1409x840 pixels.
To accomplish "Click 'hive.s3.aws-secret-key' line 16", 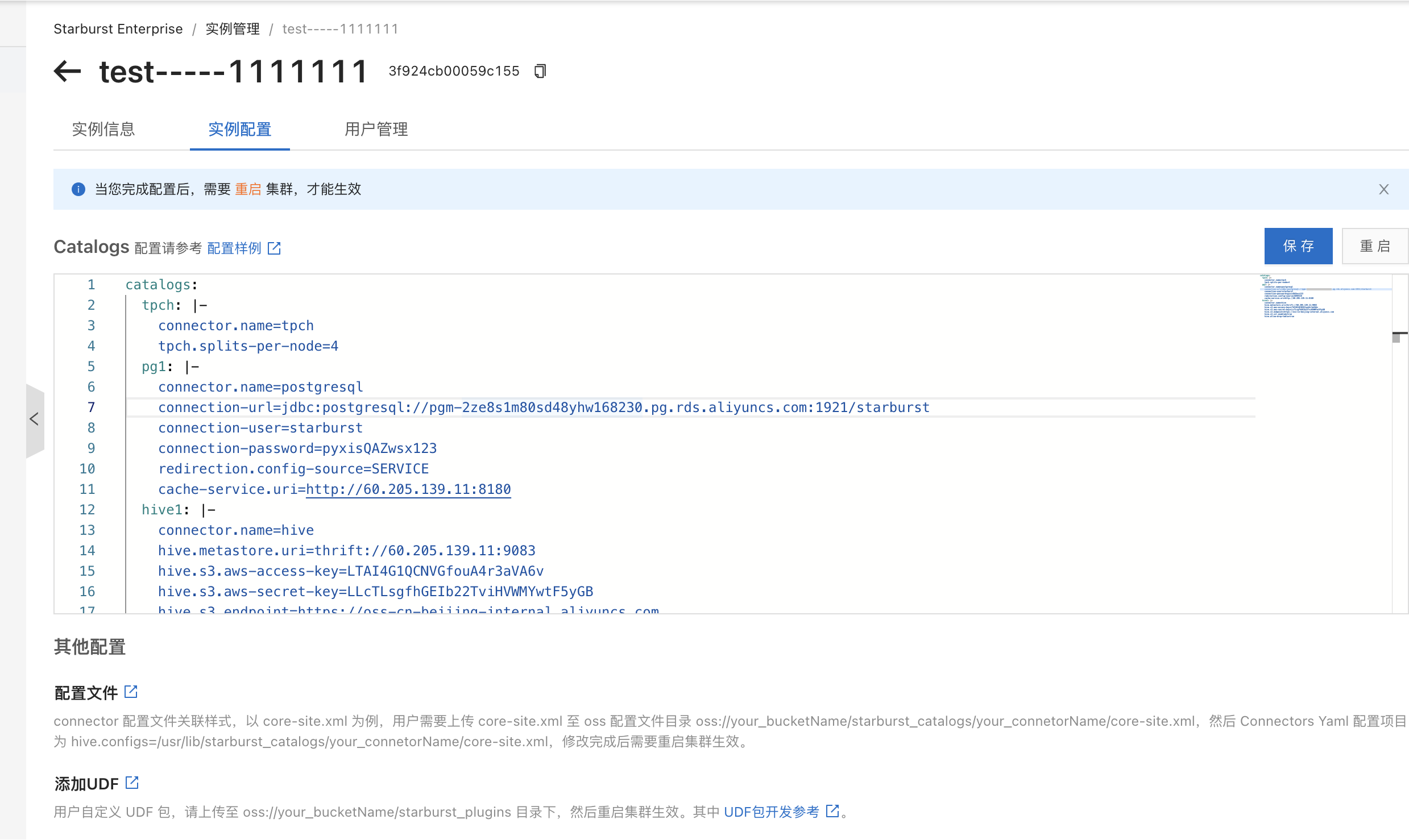I will 376,592.
